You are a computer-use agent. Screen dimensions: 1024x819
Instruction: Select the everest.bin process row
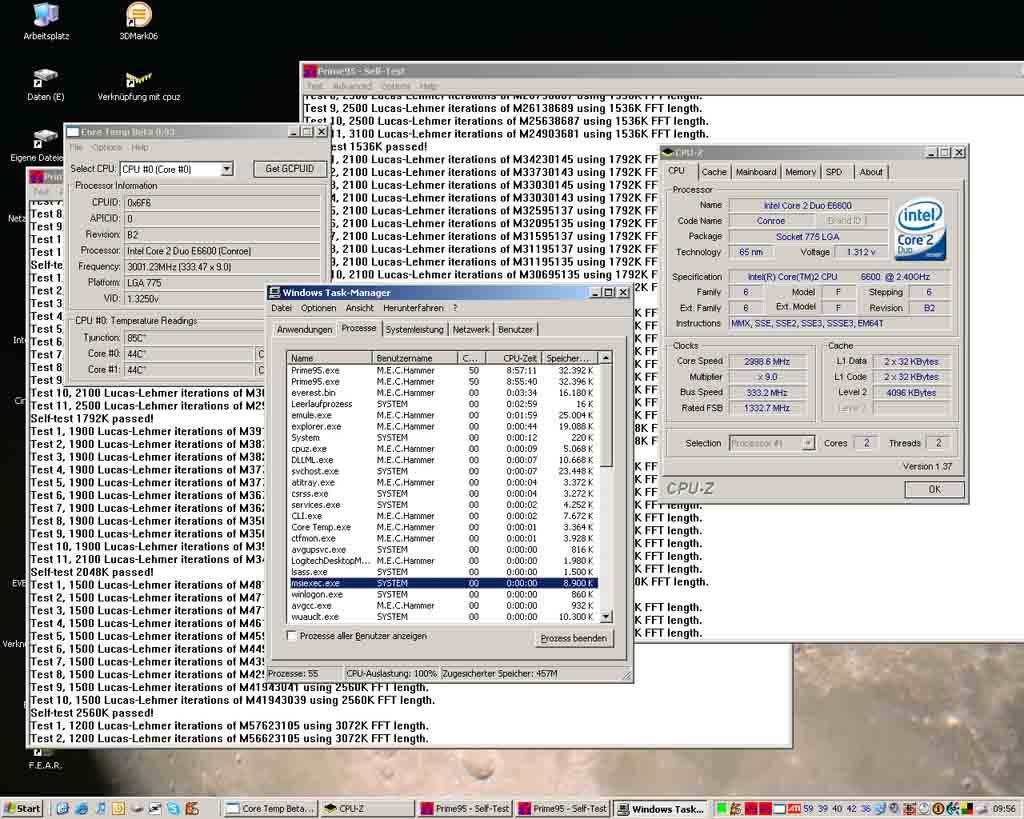[443, 393]
